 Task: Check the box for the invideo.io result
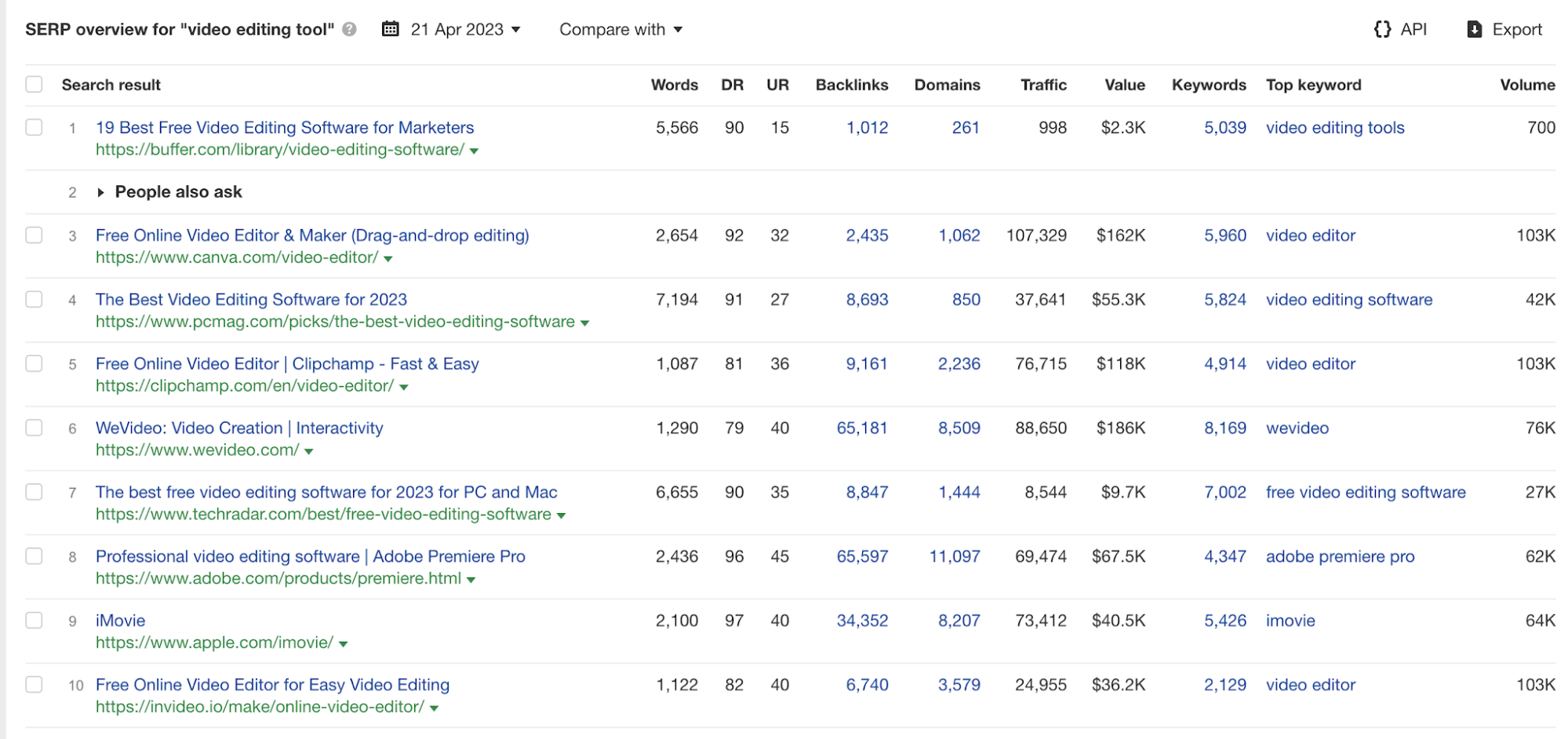pos(34,685)
